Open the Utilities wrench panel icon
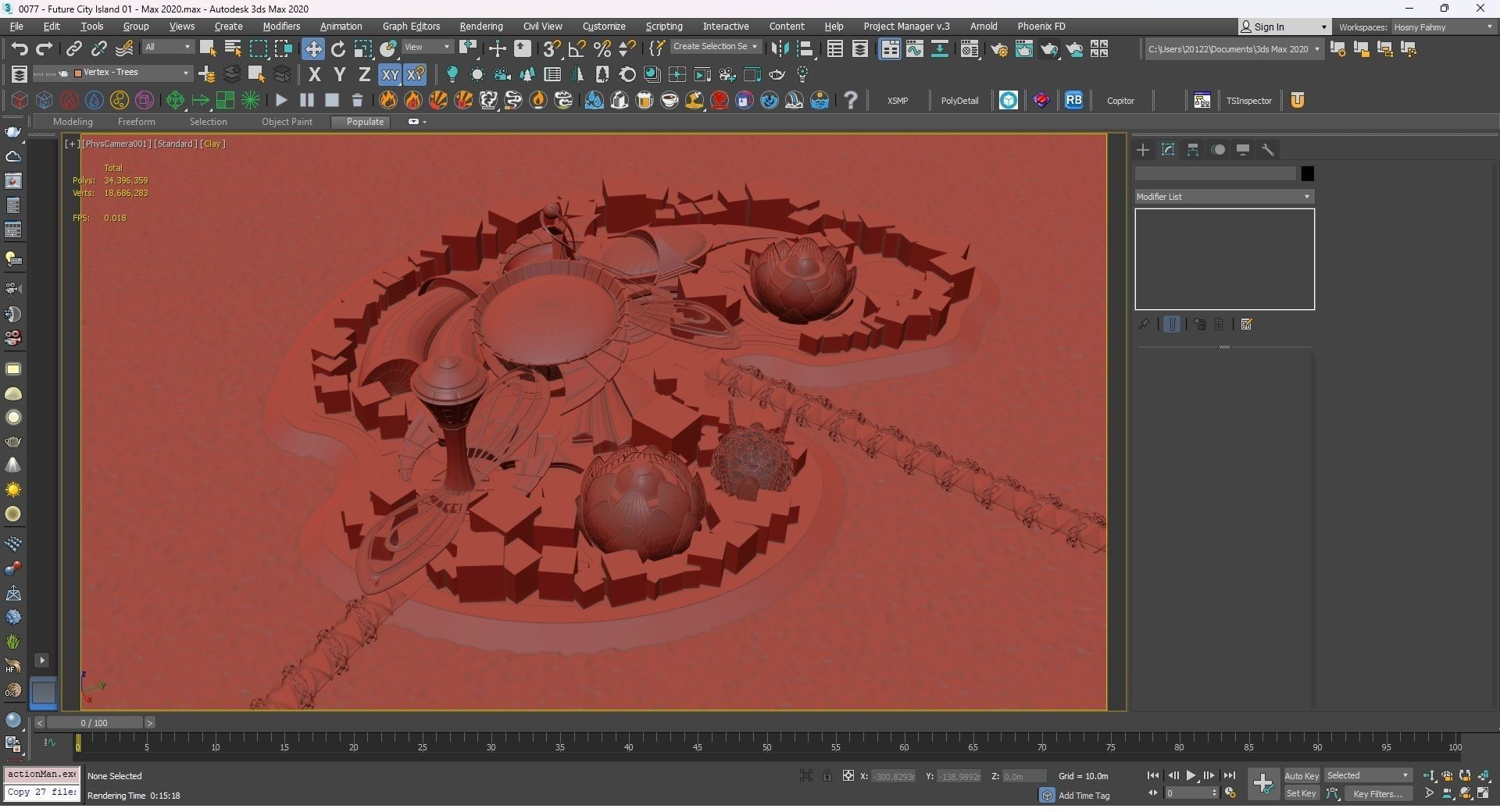This screenshot has height=812, width=1500. 1268,150
